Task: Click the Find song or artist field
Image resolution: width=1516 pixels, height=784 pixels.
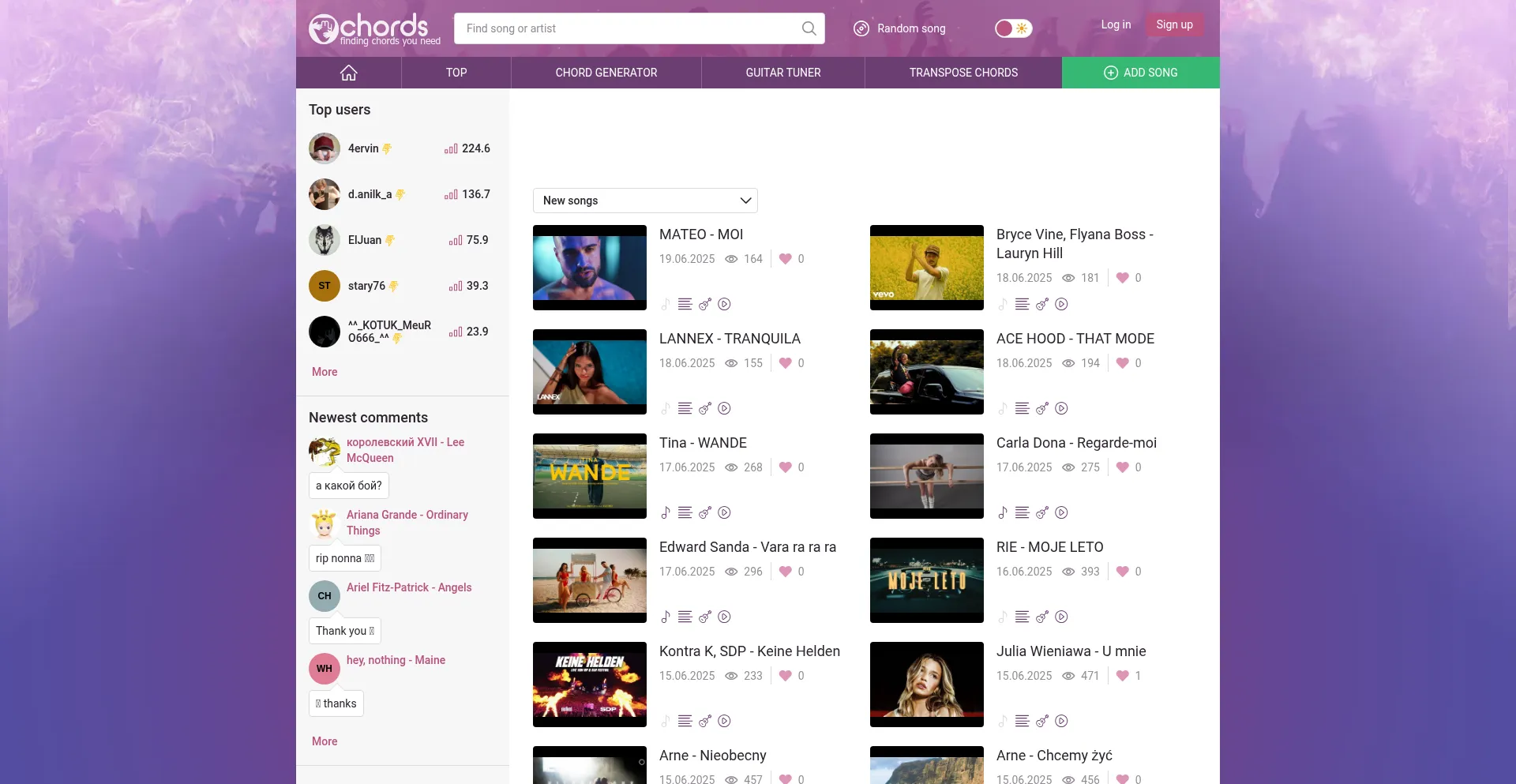Action: (x=628, y=28)
